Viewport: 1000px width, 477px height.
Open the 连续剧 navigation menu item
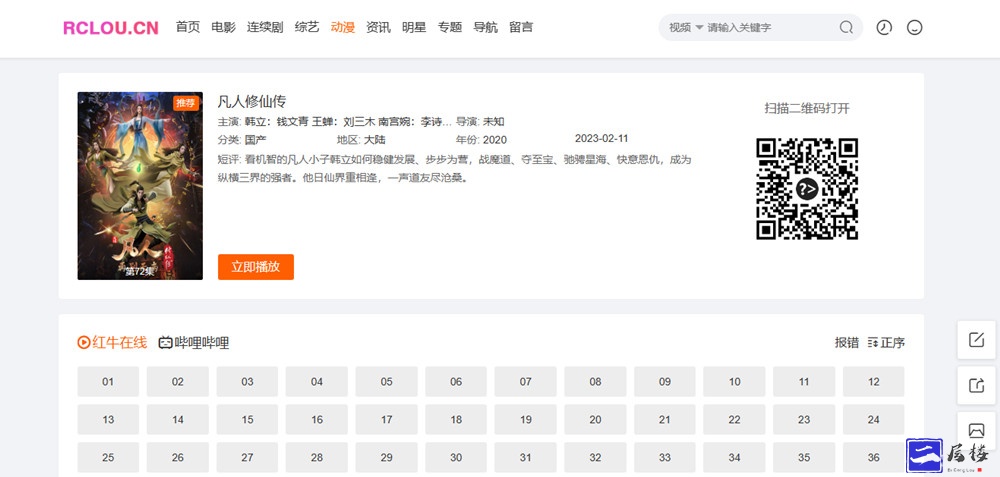tap(265, 27)
